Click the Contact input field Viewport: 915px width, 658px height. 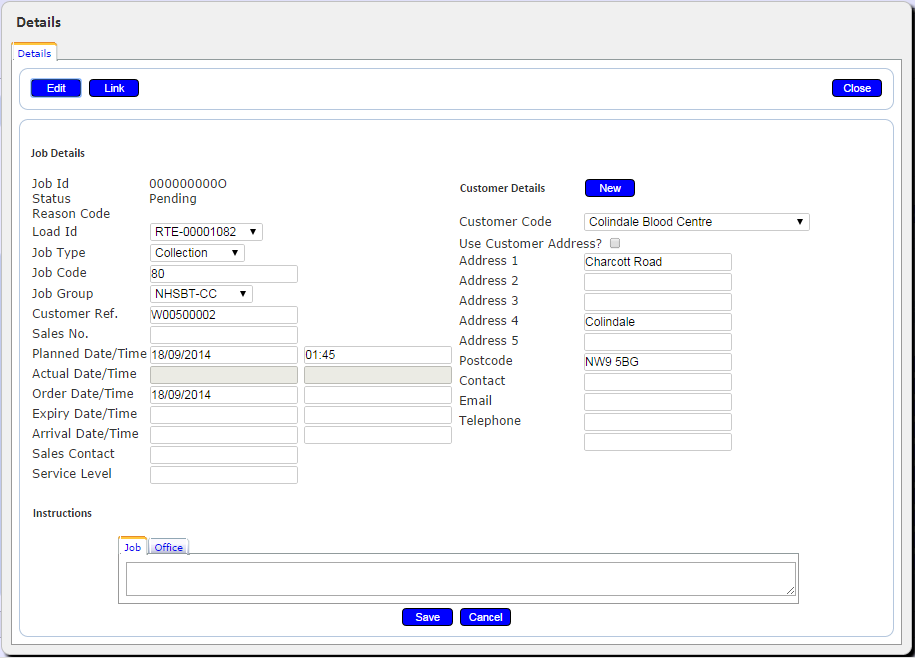658,382
